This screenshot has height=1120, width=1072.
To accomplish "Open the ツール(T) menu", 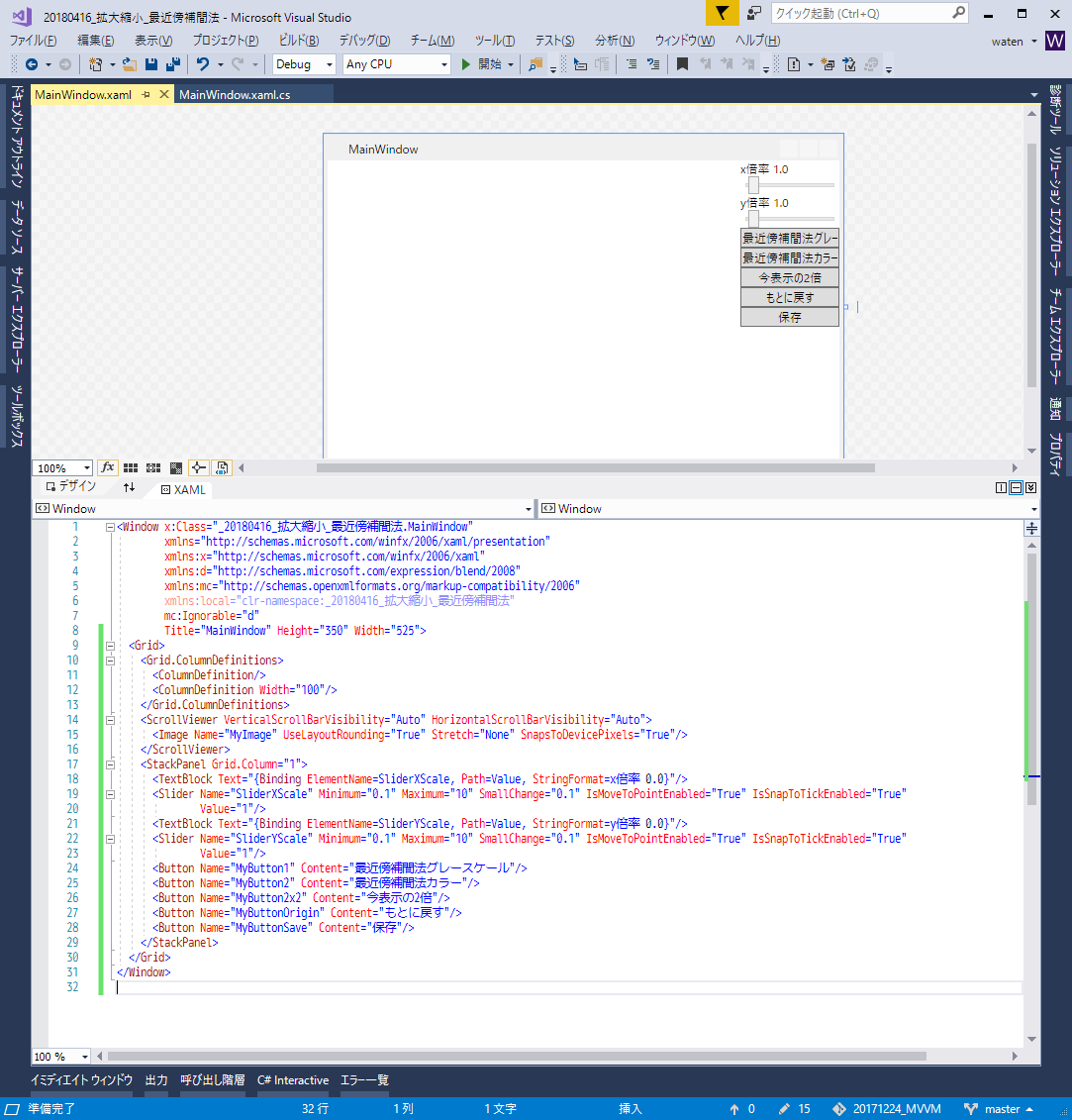I will pos(495,41).
